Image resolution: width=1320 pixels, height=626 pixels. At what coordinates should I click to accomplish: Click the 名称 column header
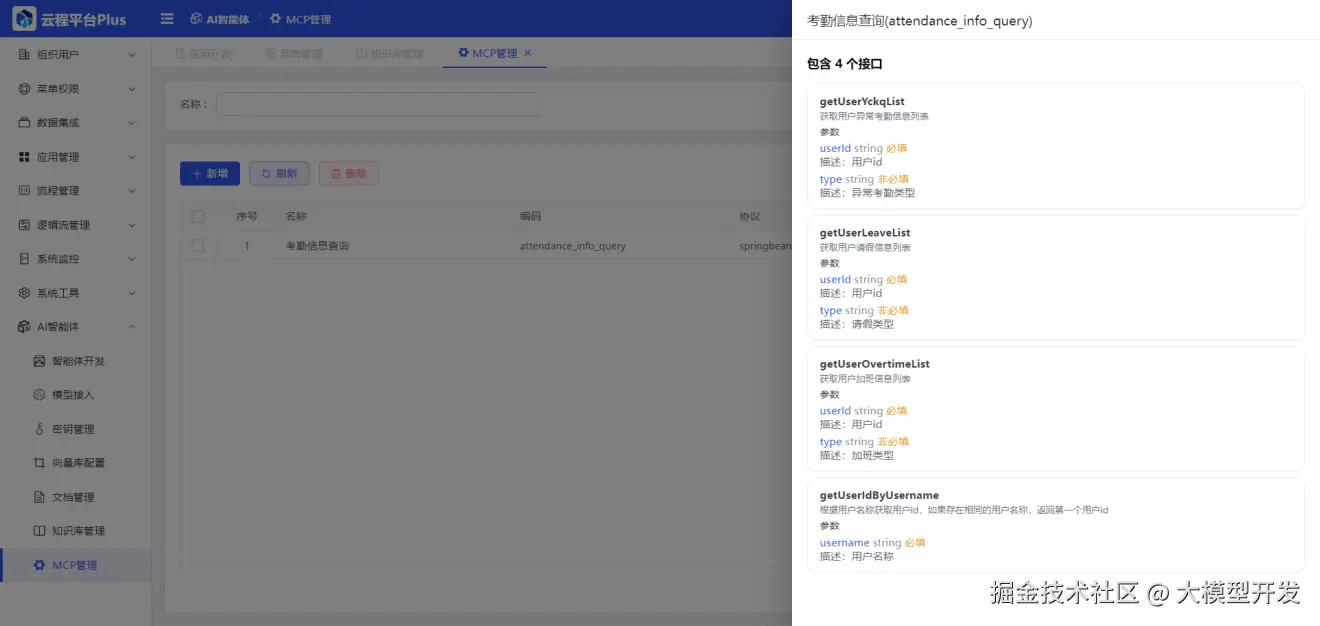point(296,217)
